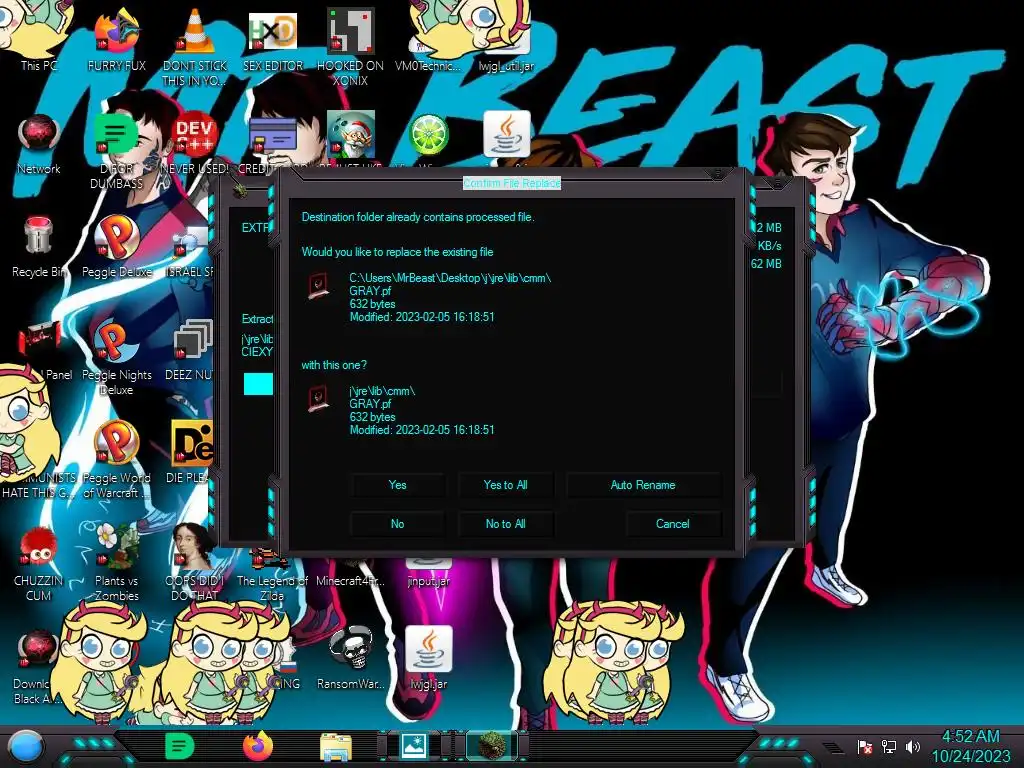
Task: Open File Explorer from taskbar
Action: 336,746
